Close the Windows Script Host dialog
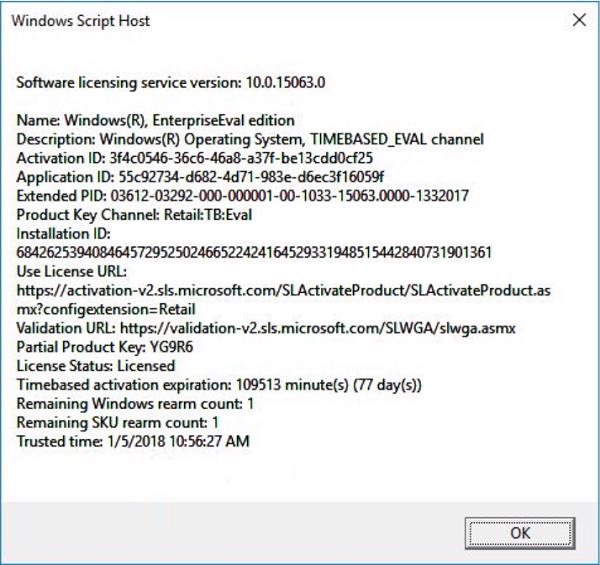Screen dimensions: 600x565 577,19
